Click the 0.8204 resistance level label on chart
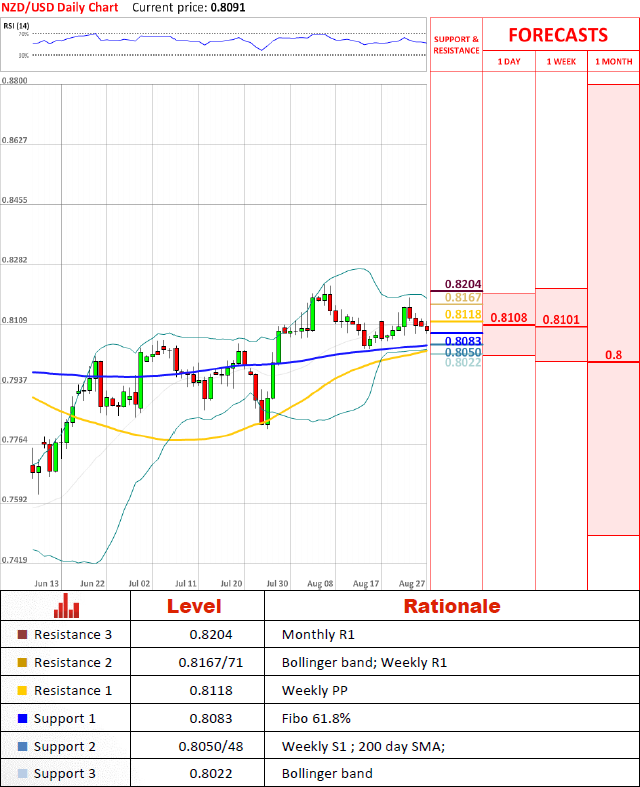The height and width of the screenshot is (787, 640). [x=462, y=284]
